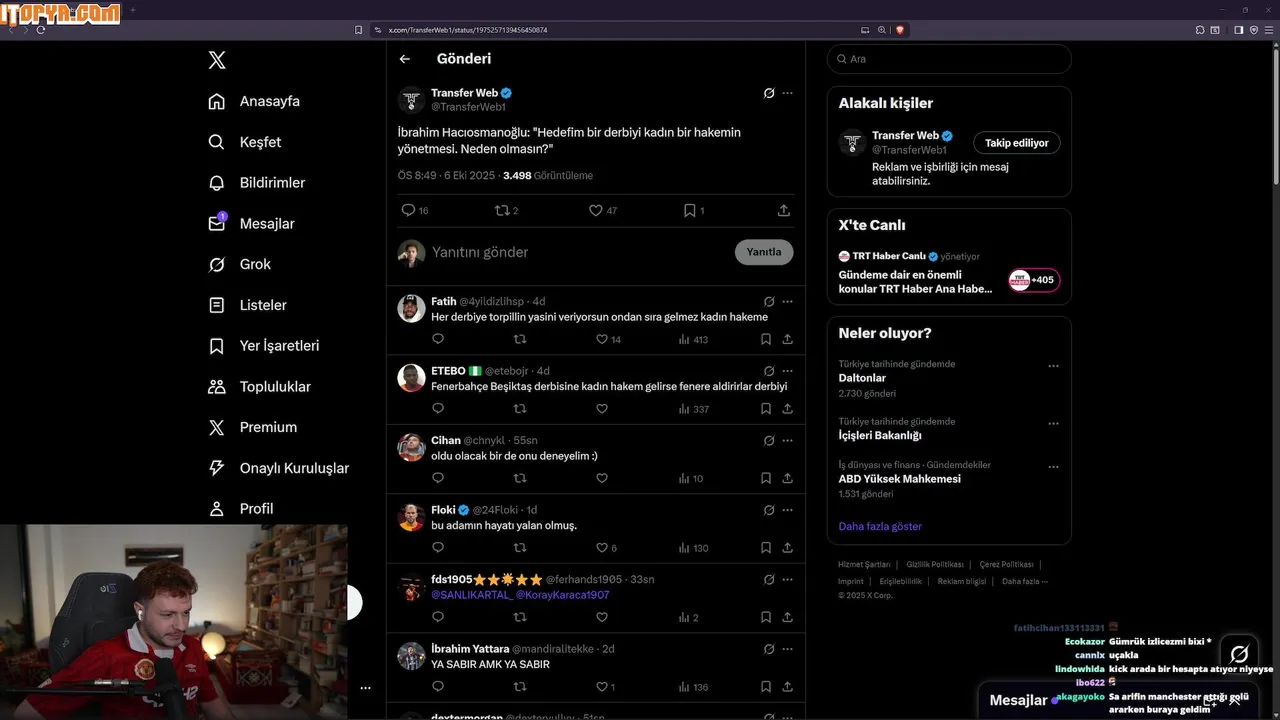
Task: Reply to main post showing 16 replies
Action: click(414, 210)
